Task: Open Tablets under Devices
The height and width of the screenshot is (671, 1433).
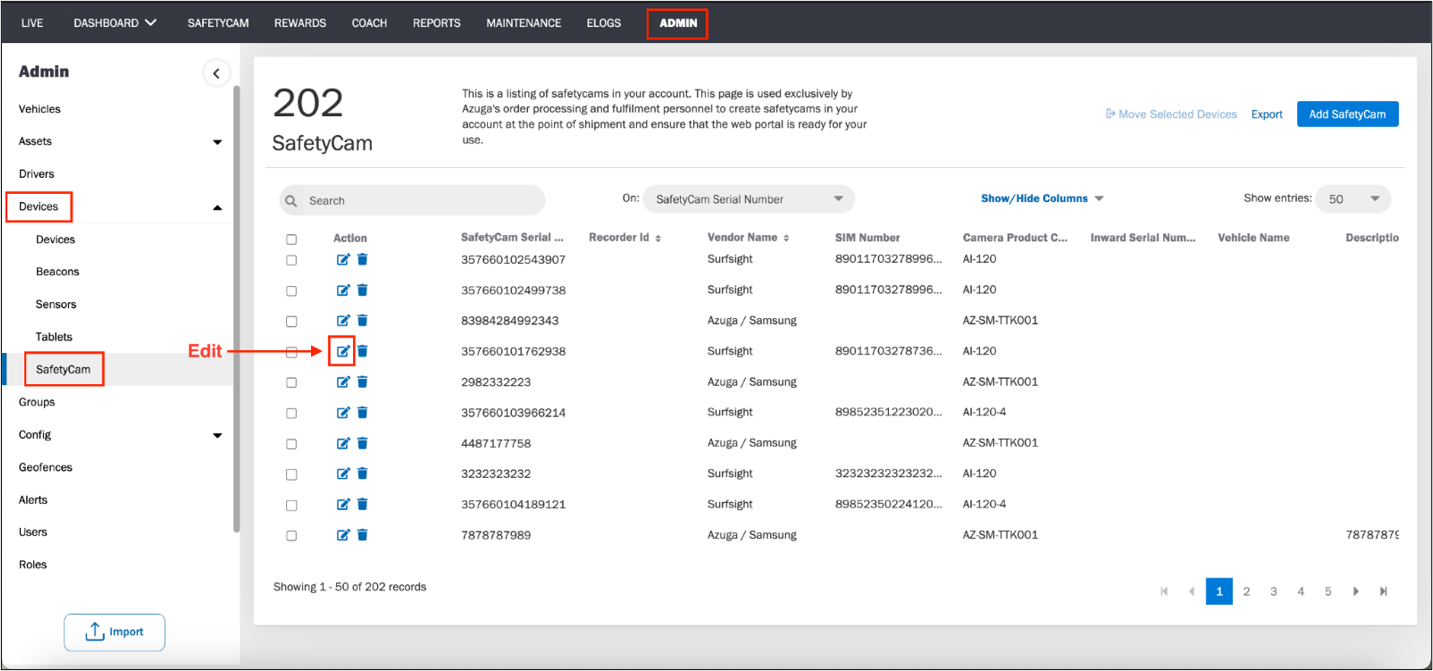Action: click(54, 337)
